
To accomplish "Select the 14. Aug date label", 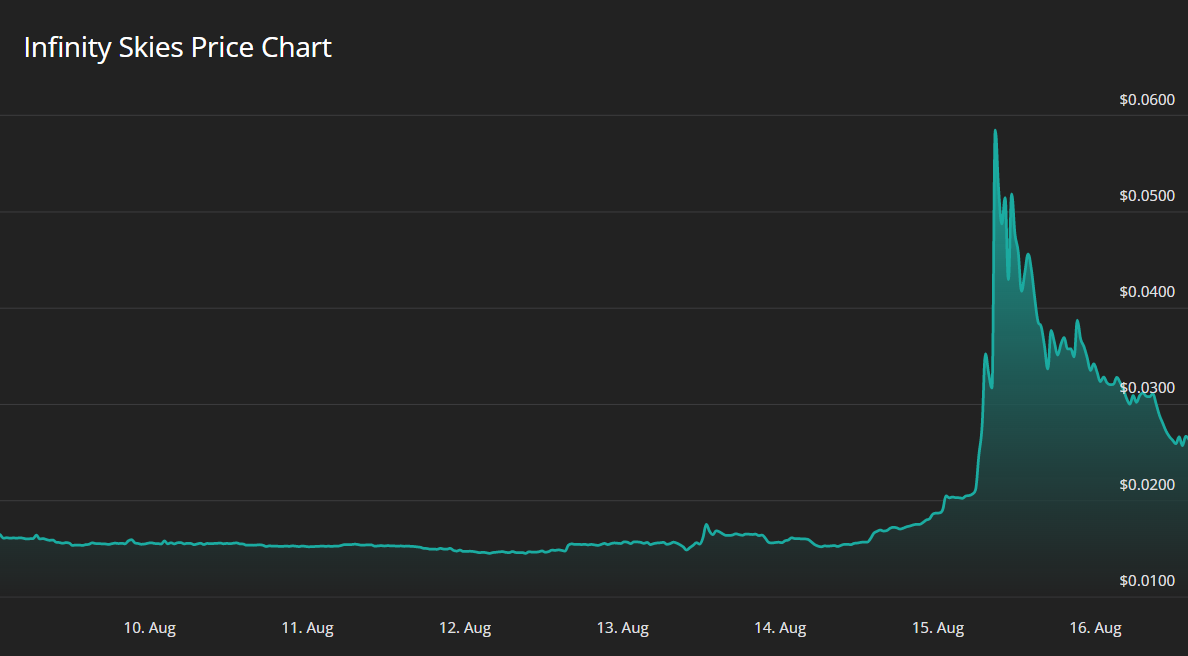I will [780, 628].
